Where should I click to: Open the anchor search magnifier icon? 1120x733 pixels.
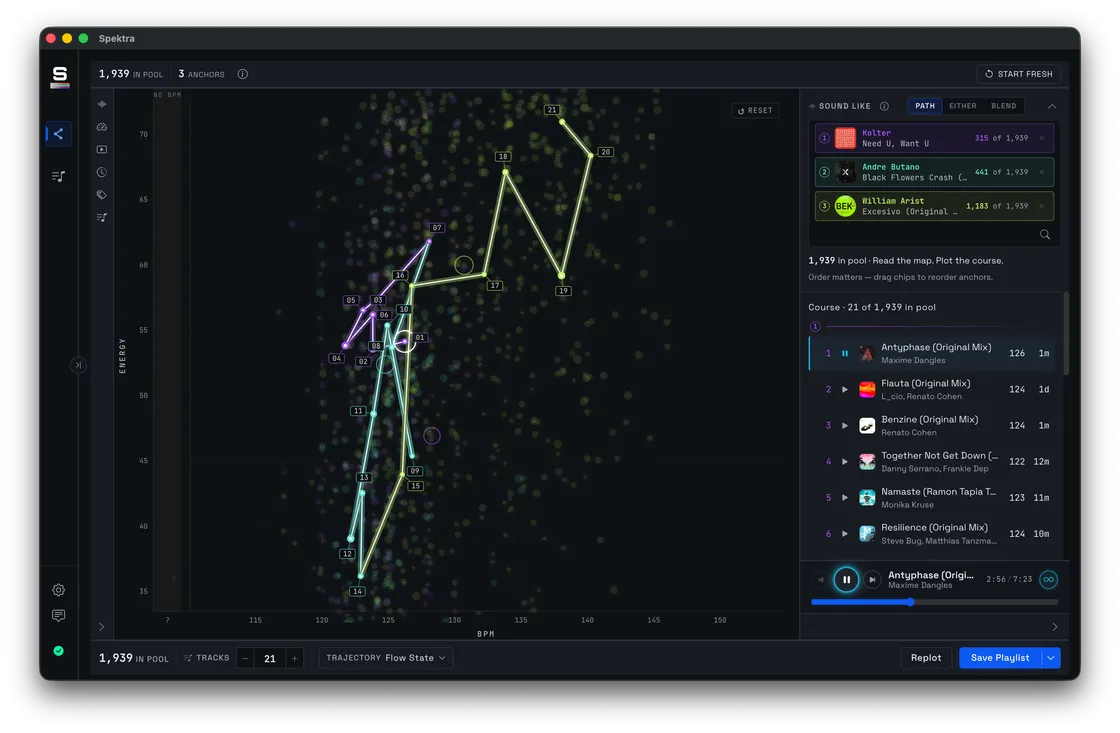tap(1045, 234)
